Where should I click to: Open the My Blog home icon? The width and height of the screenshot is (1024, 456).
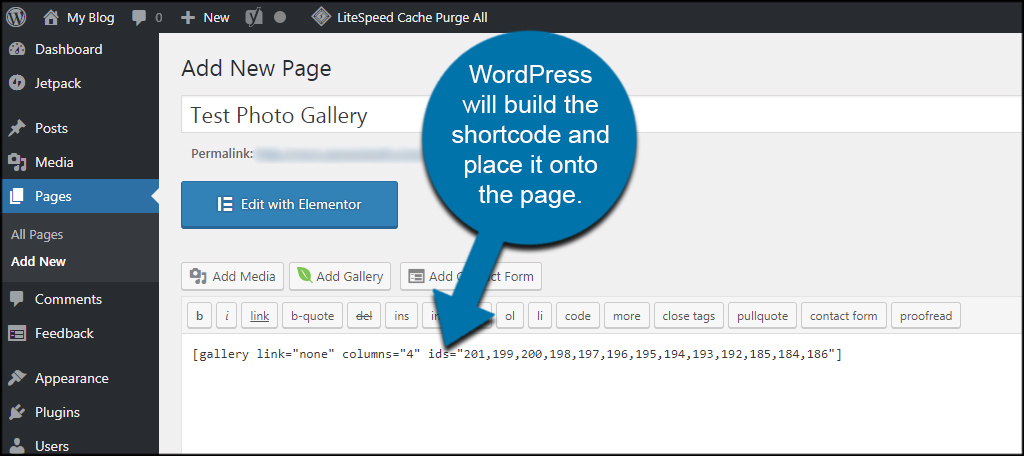pyautogui.click(x=52, y=18)
